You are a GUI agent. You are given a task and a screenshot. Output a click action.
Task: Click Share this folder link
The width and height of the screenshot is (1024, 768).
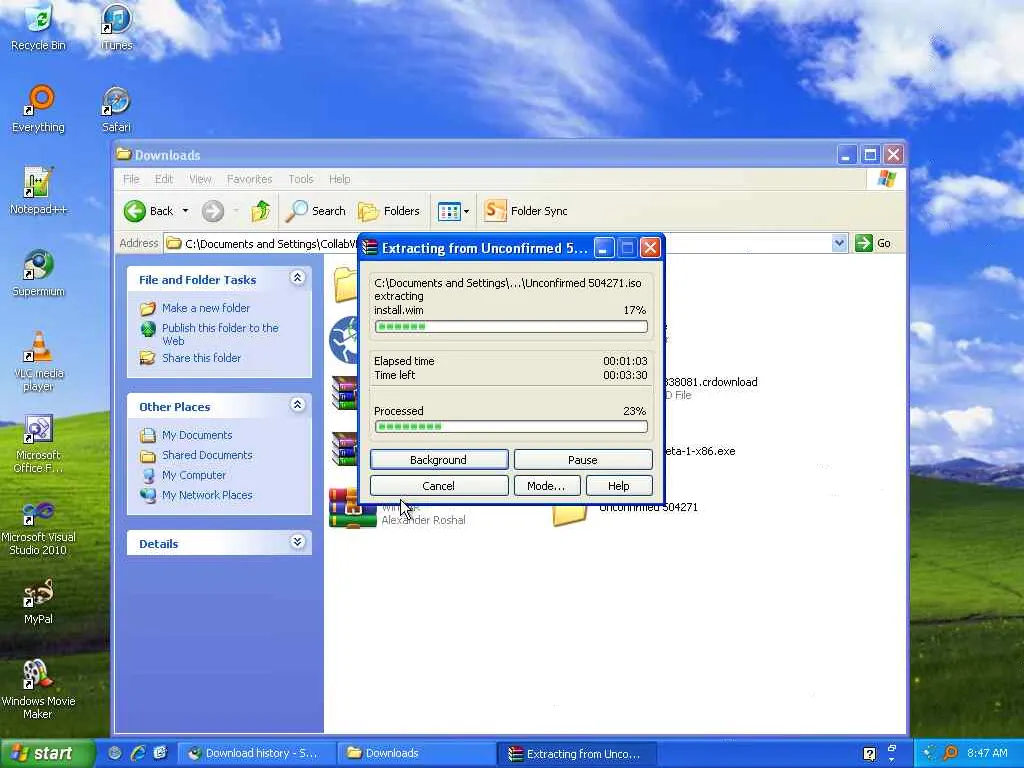pos(201,358)
